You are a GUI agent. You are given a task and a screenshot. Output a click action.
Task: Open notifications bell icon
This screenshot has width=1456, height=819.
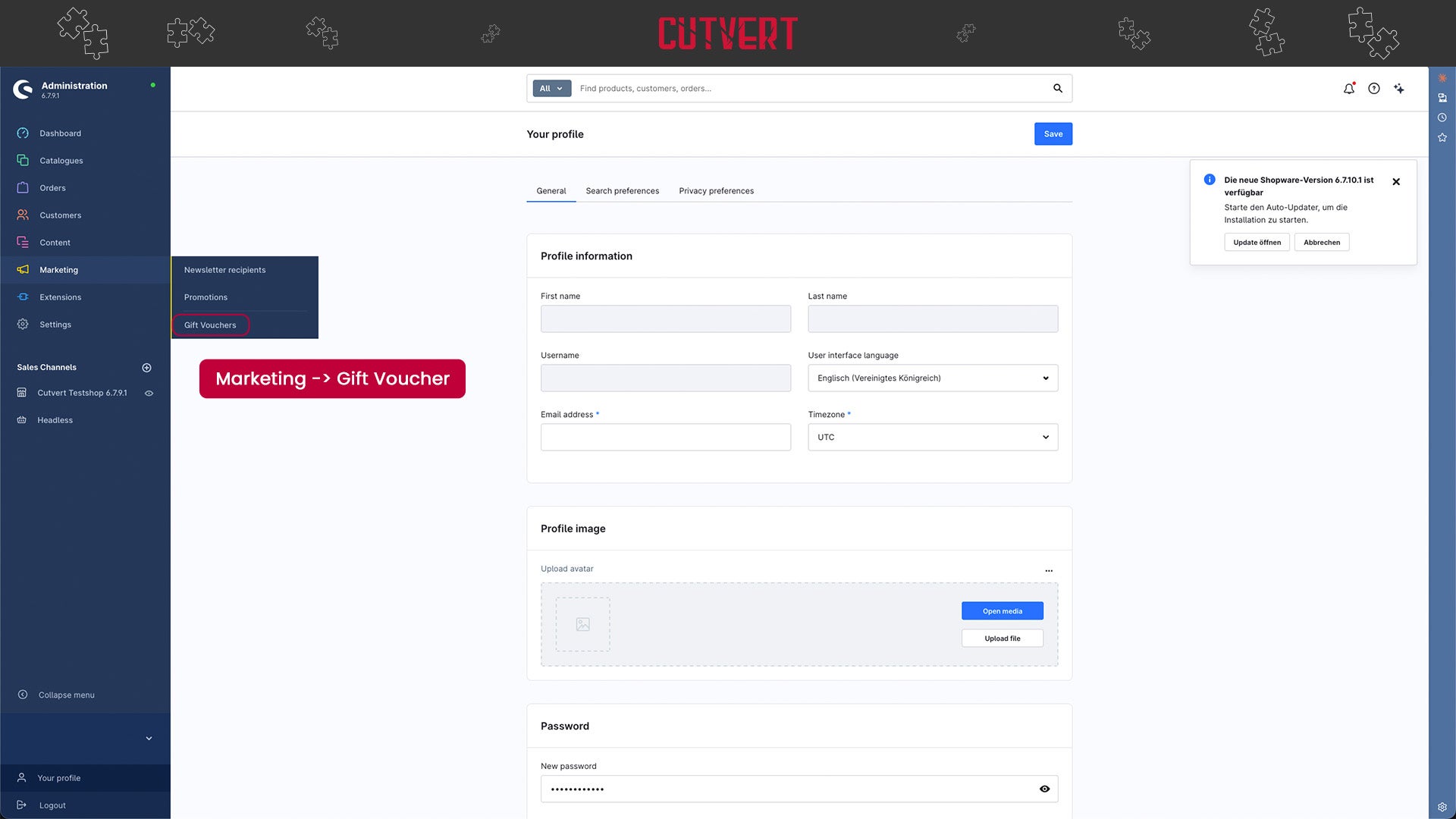pos(1349,89)
